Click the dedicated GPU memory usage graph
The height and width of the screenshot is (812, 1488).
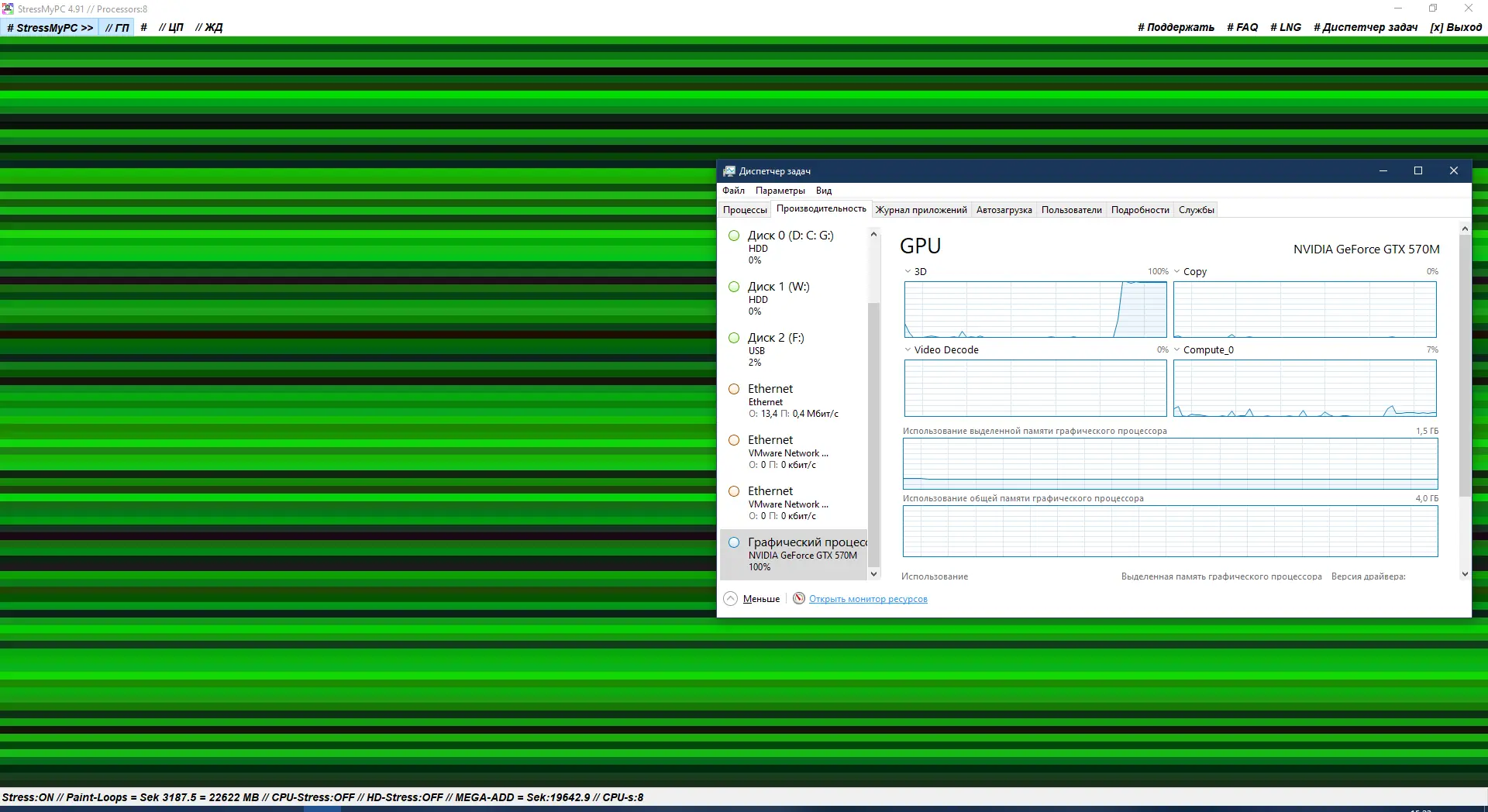pos(1170,463)
